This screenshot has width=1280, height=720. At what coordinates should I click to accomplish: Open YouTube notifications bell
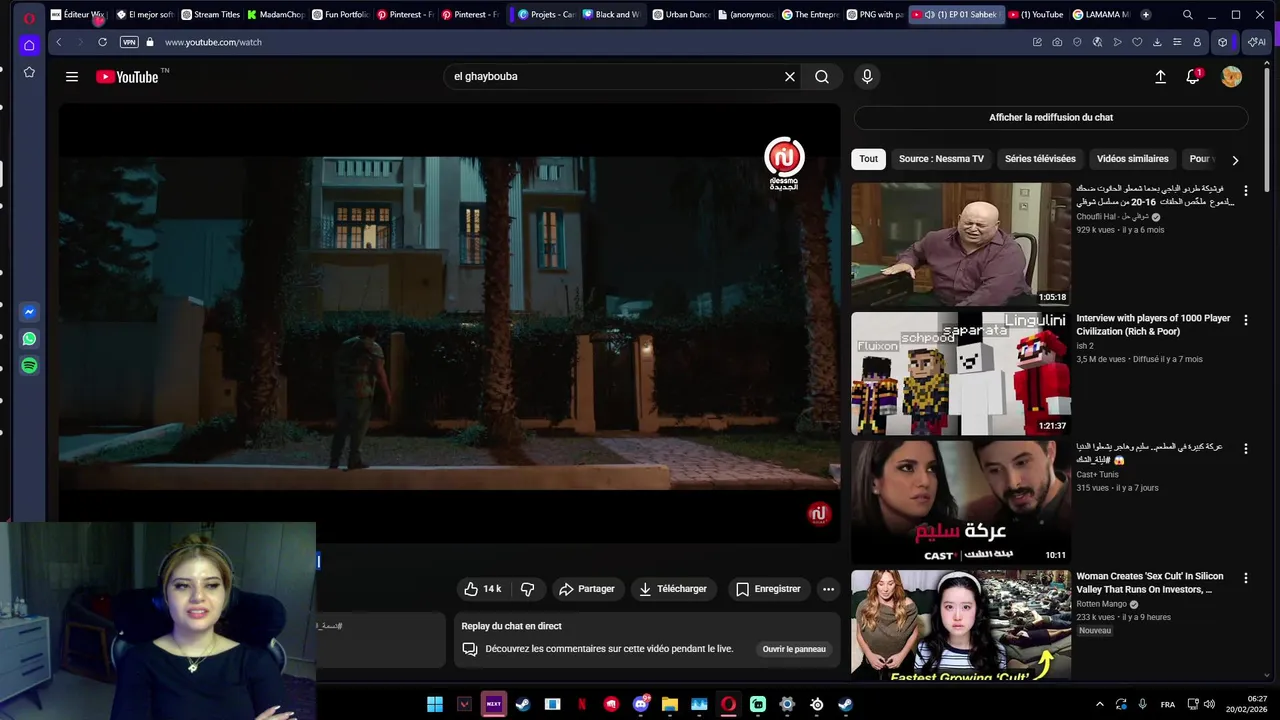pyautogui.click(x=1193, y=76)
